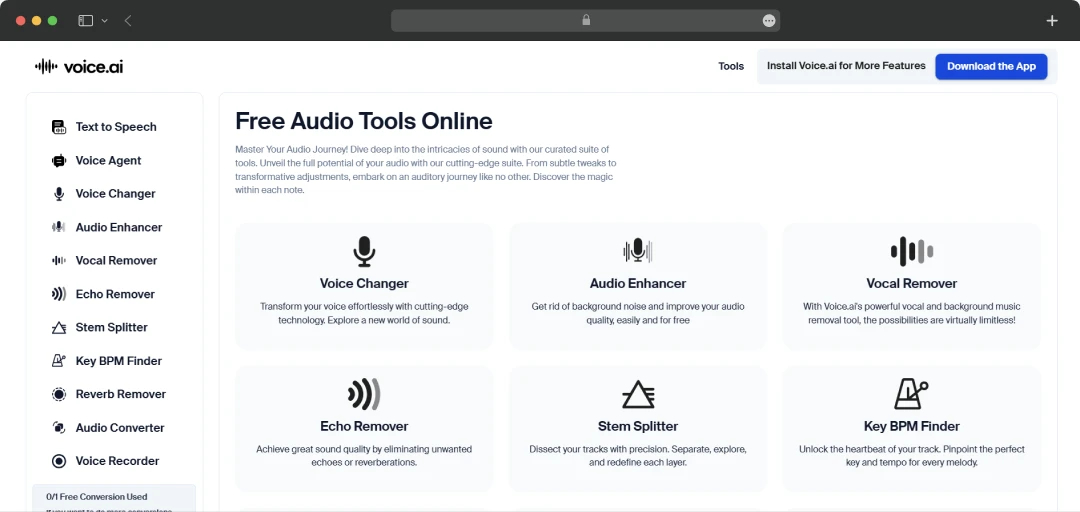
Task: Click the Voice Changer microphone sidebar icon
Action: [59, 194]
